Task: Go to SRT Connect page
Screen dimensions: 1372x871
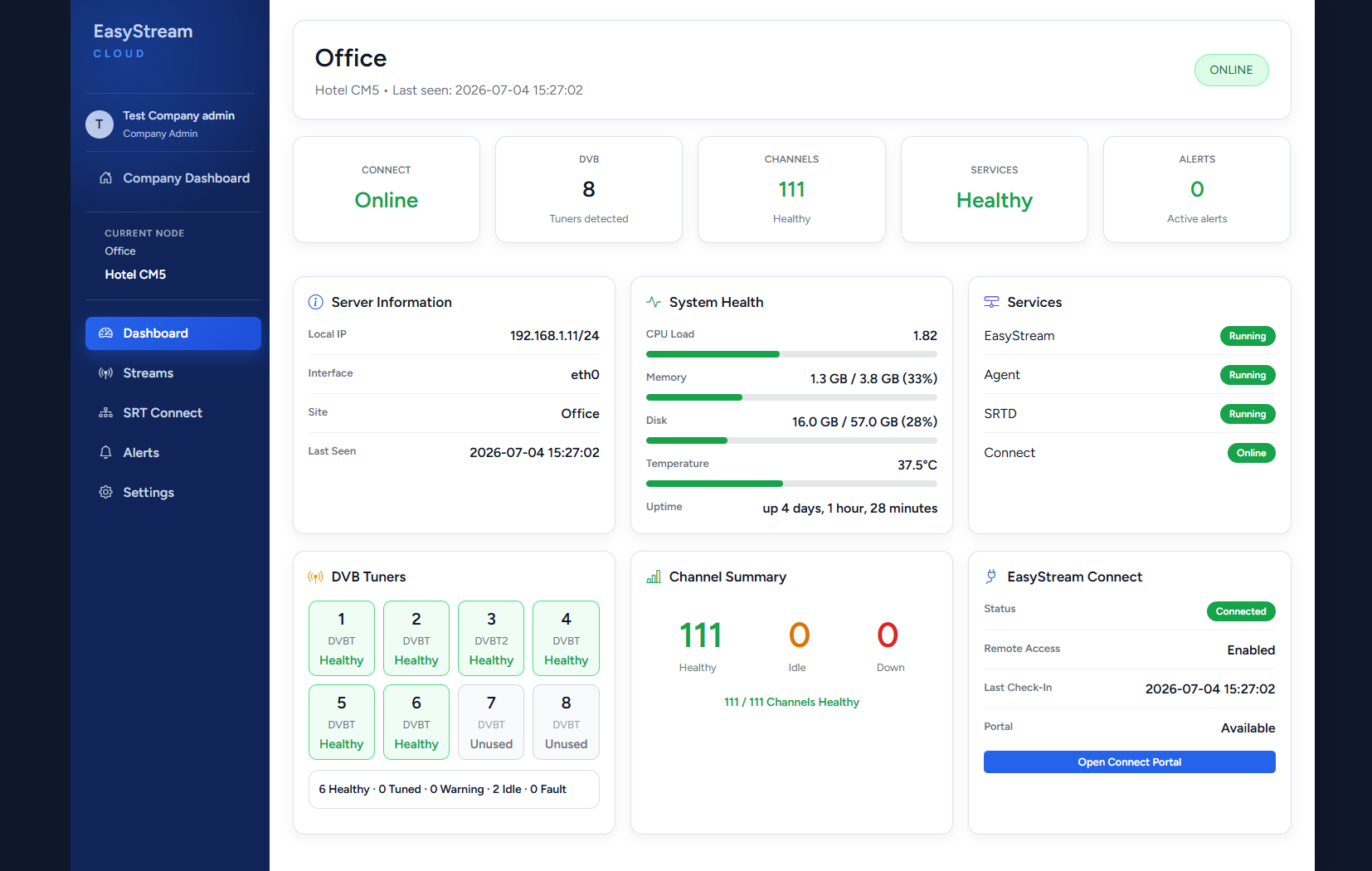Action: [173, 413]
